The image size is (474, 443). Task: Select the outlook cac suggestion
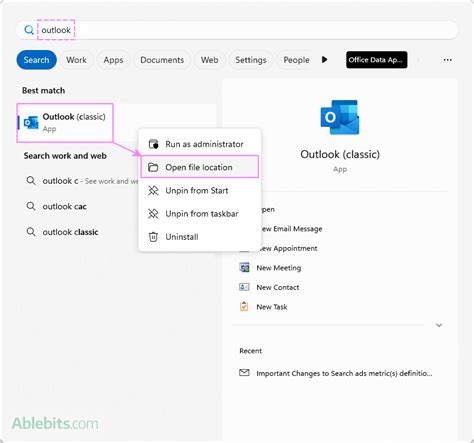pyautogui.click(x=80, y=206)
